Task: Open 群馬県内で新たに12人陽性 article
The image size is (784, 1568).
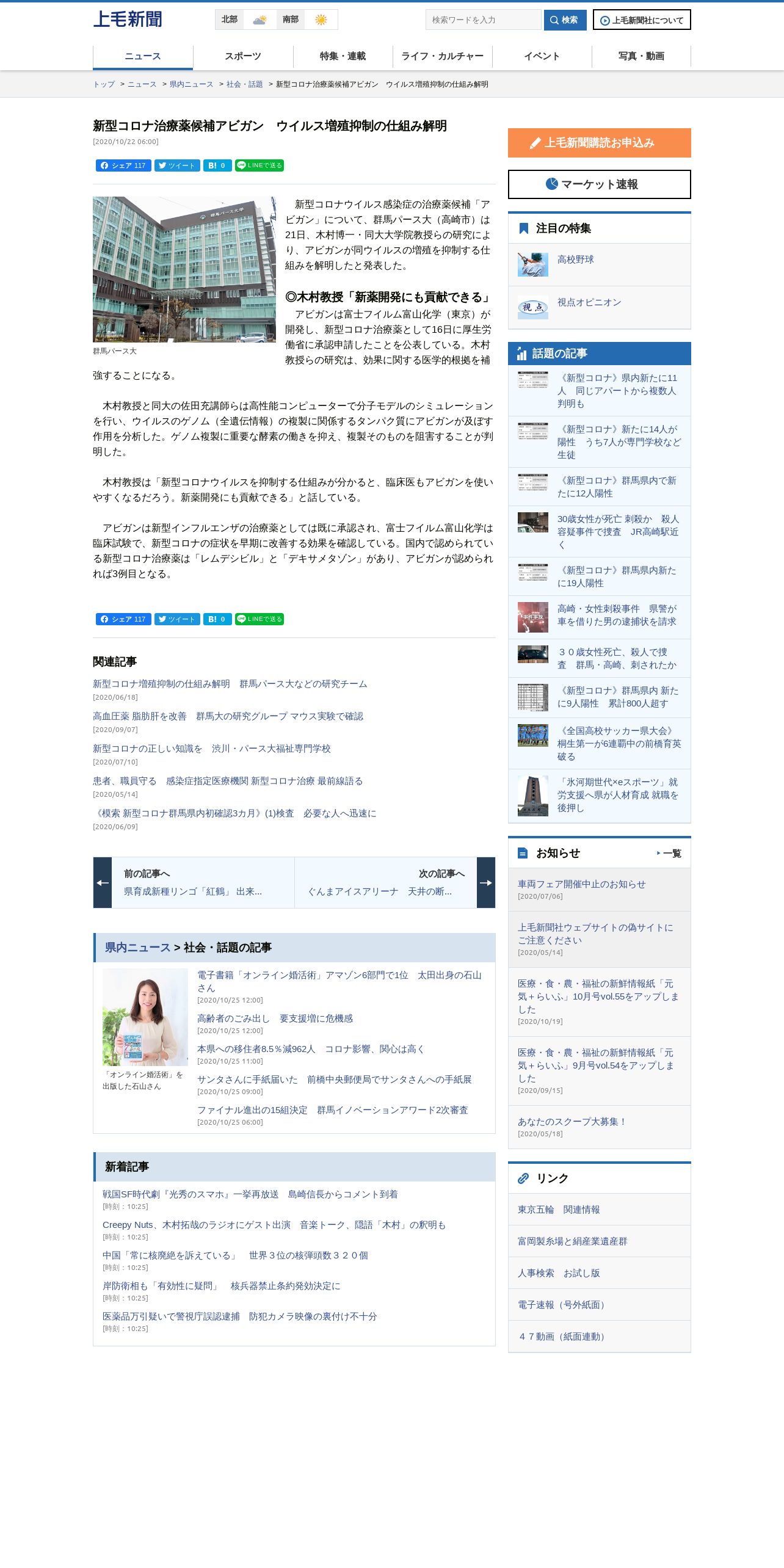Action: coord(617,487)
